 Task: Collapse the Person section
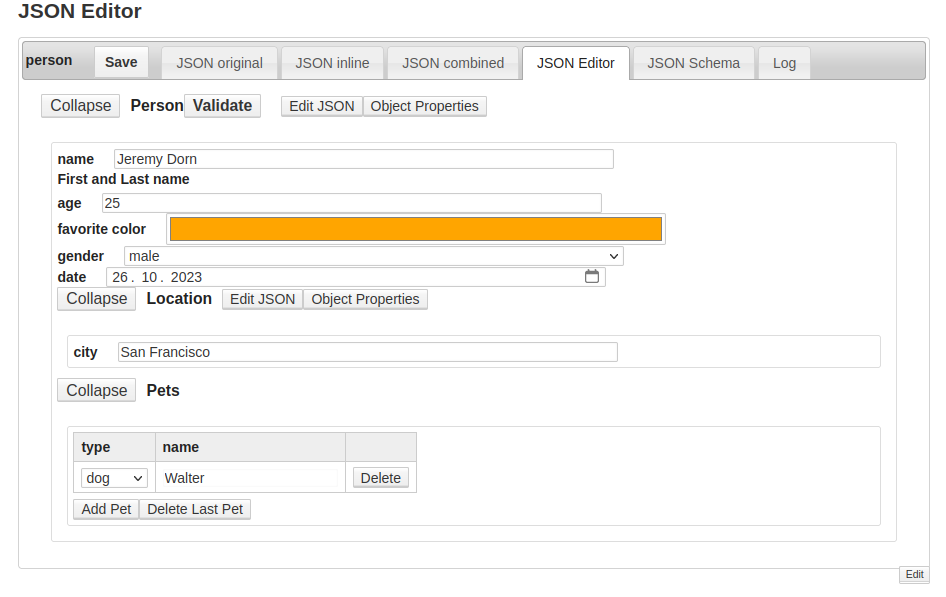(x=80, y=106)
